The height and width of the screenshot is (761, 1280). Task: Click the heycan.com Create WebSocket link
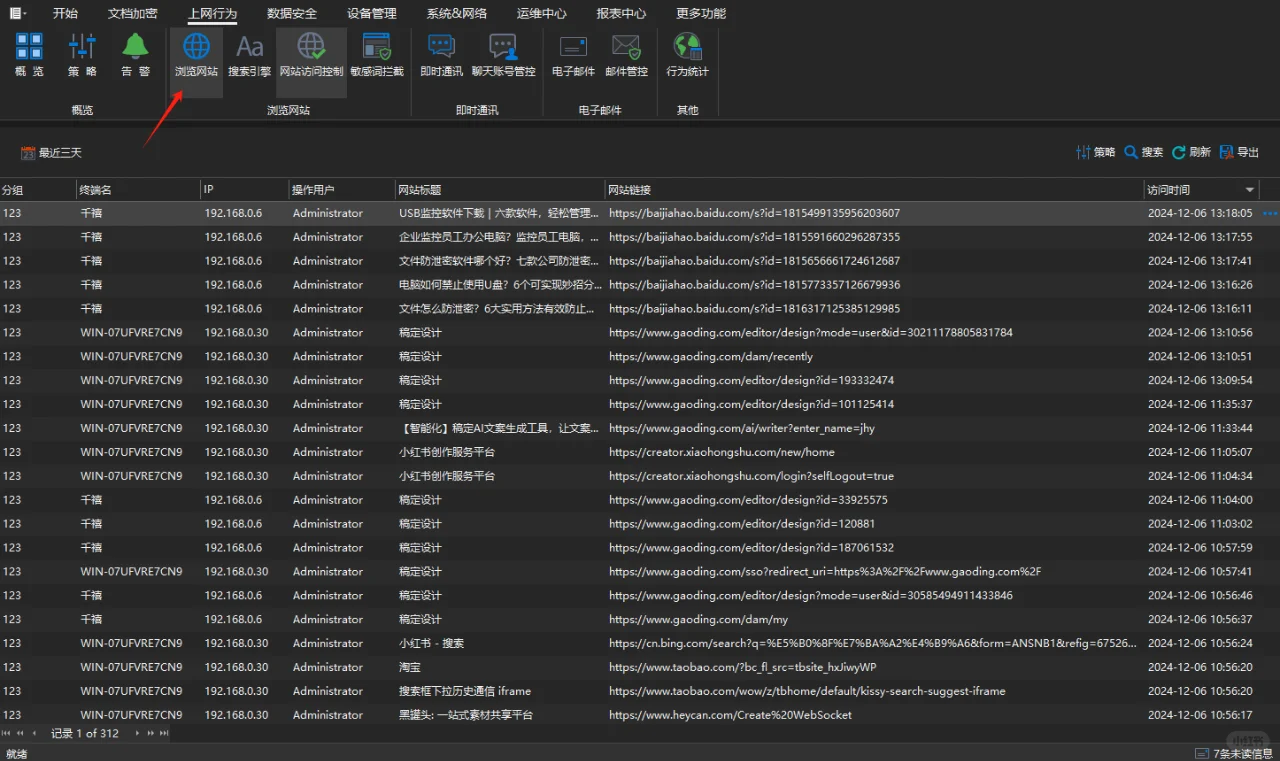pos(731,716)
